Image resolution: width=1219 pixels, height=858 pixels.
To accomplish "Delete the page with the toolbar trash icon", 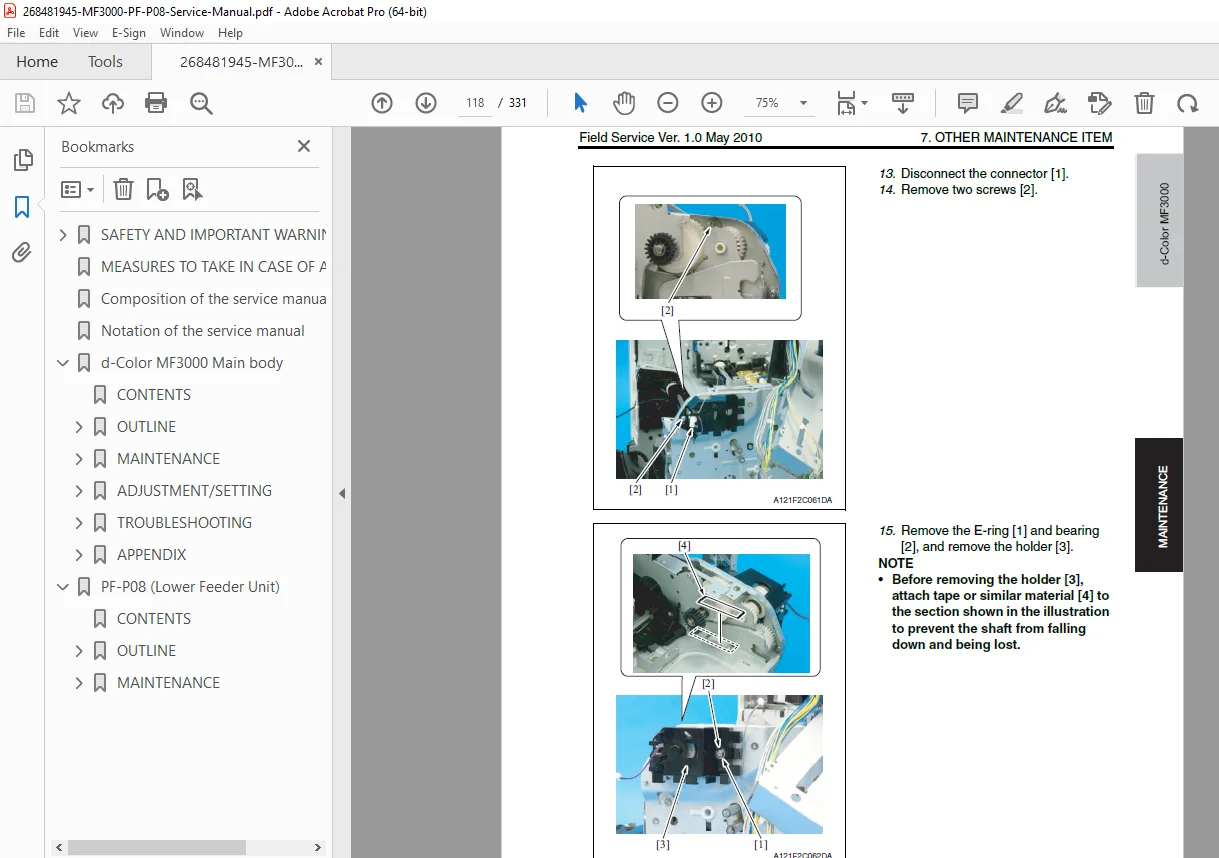I will pyautogui.click(x=1144, y=103).
